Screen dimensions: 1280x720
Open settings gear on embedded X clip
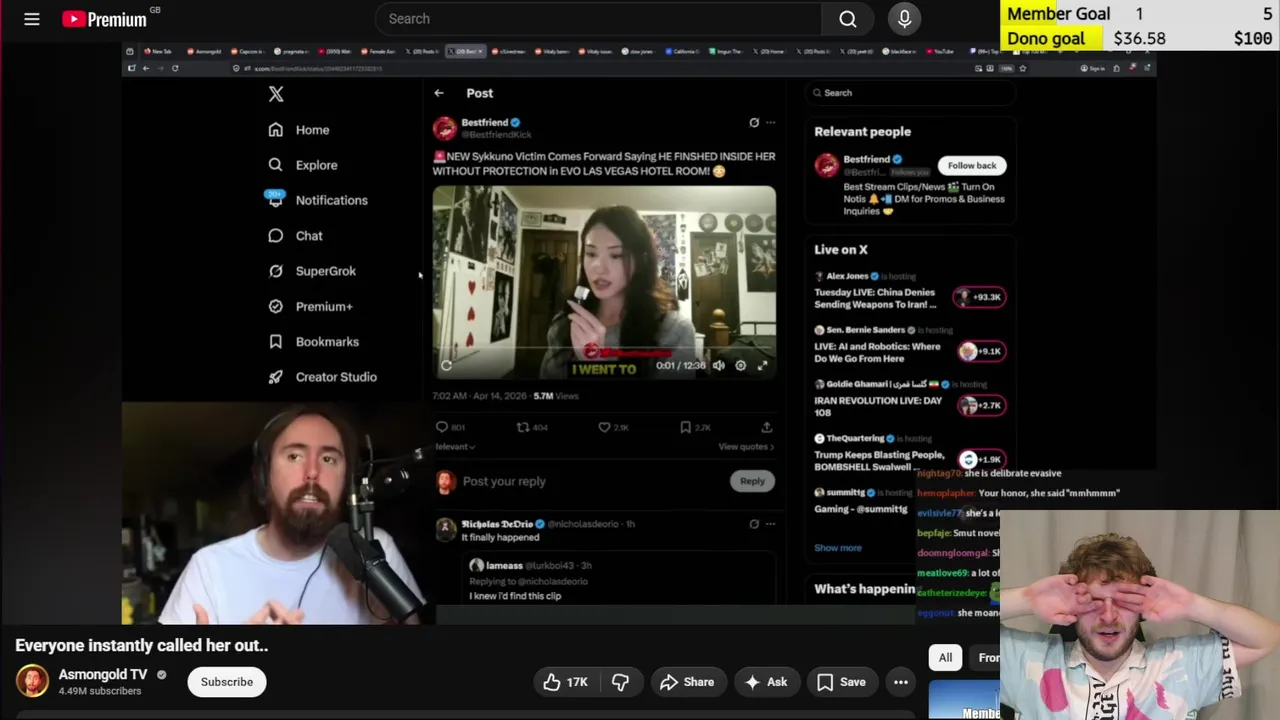point(740,366)
